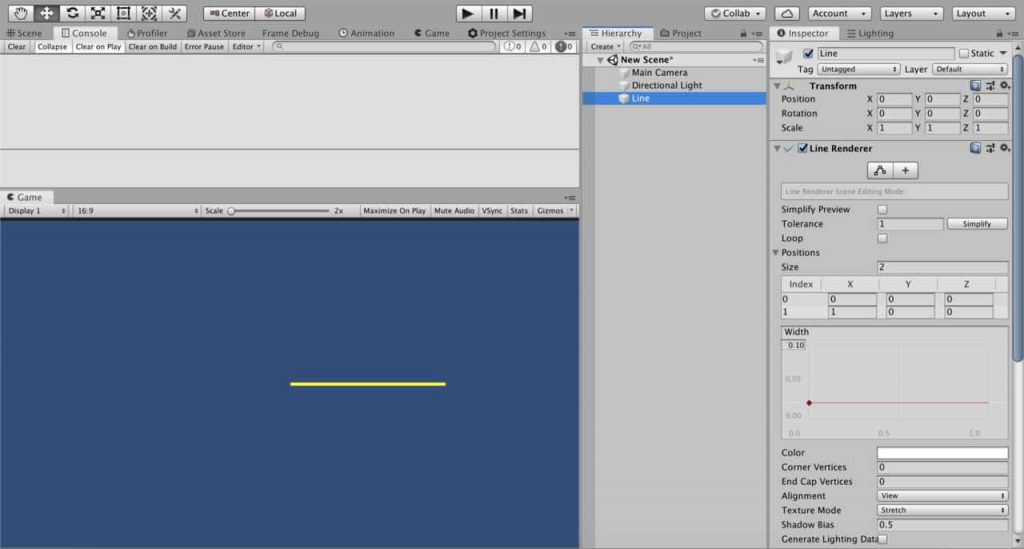The height and width of the screenshot is (549, 1024).
Task: Select the Scale tool
Action: (98, 13)
